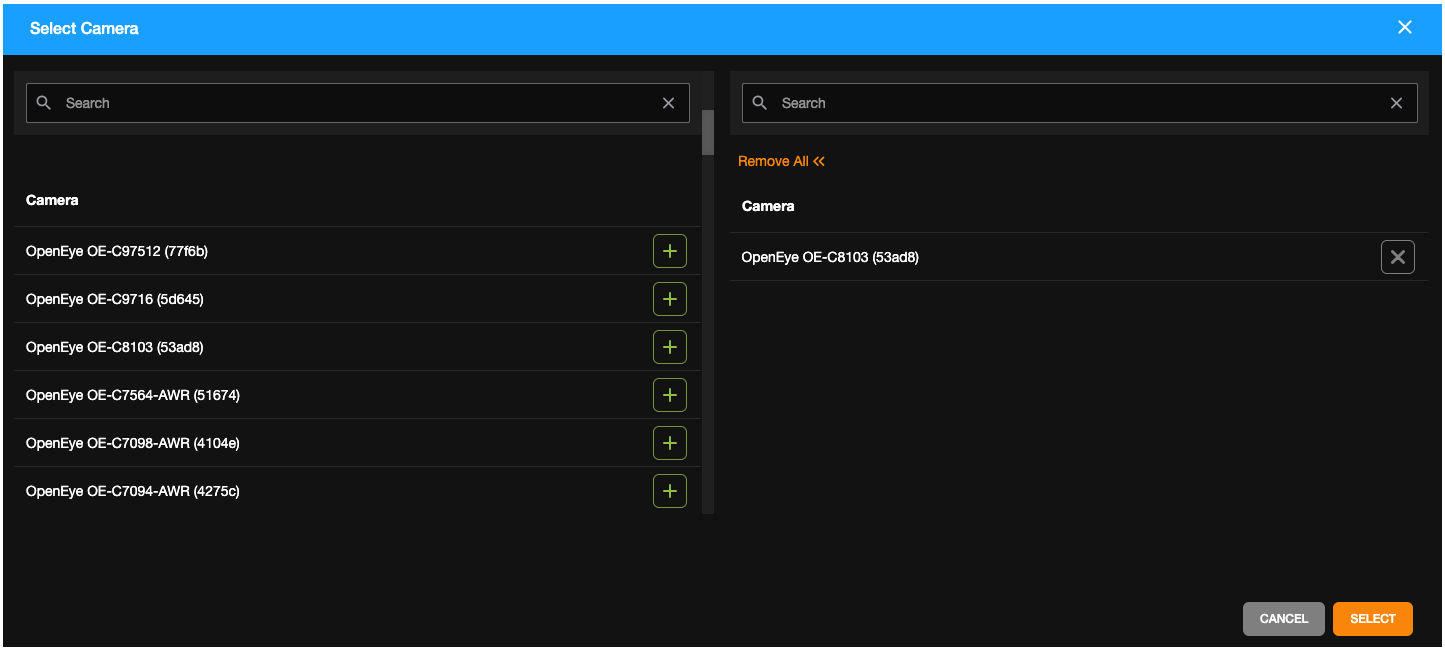Close the Select Camera dialog
The height and width of the screenshot is (654, 1445).
tap(1405, 27)
